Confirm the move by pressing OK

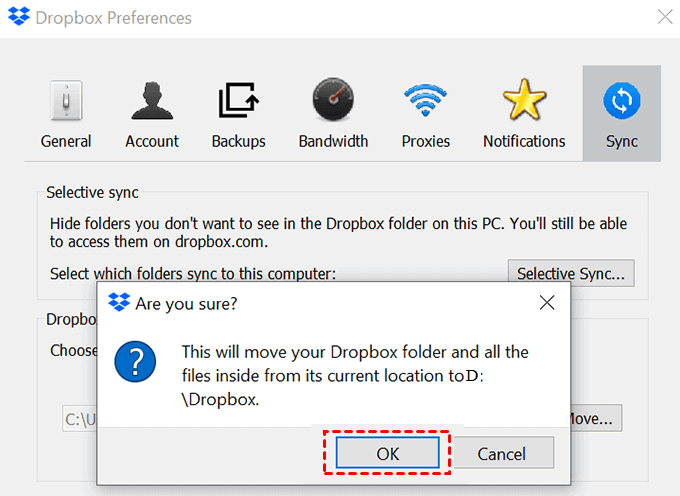387,454
